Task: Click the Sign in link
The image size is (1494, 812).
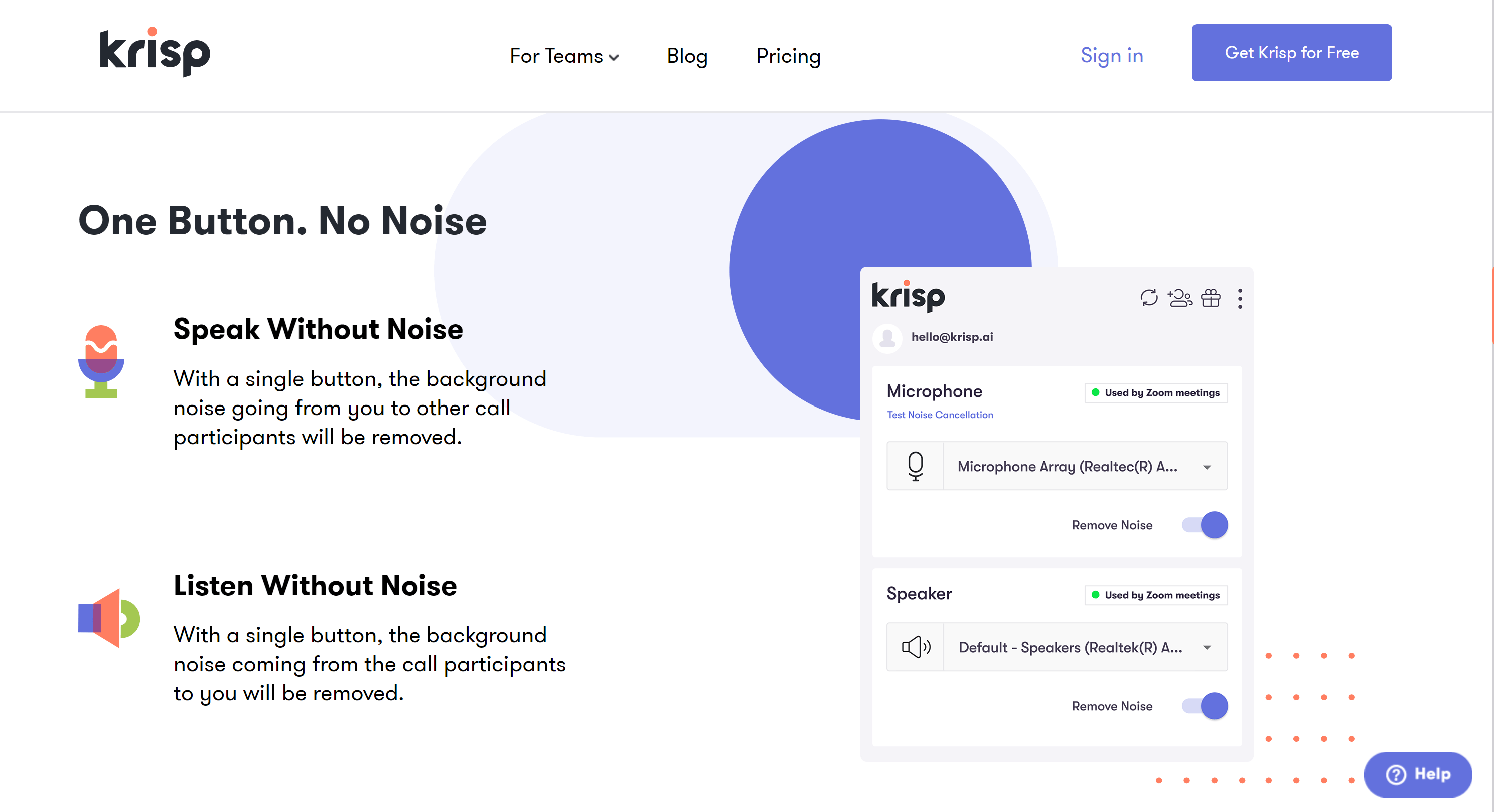Action: [x=1111, y=56]
